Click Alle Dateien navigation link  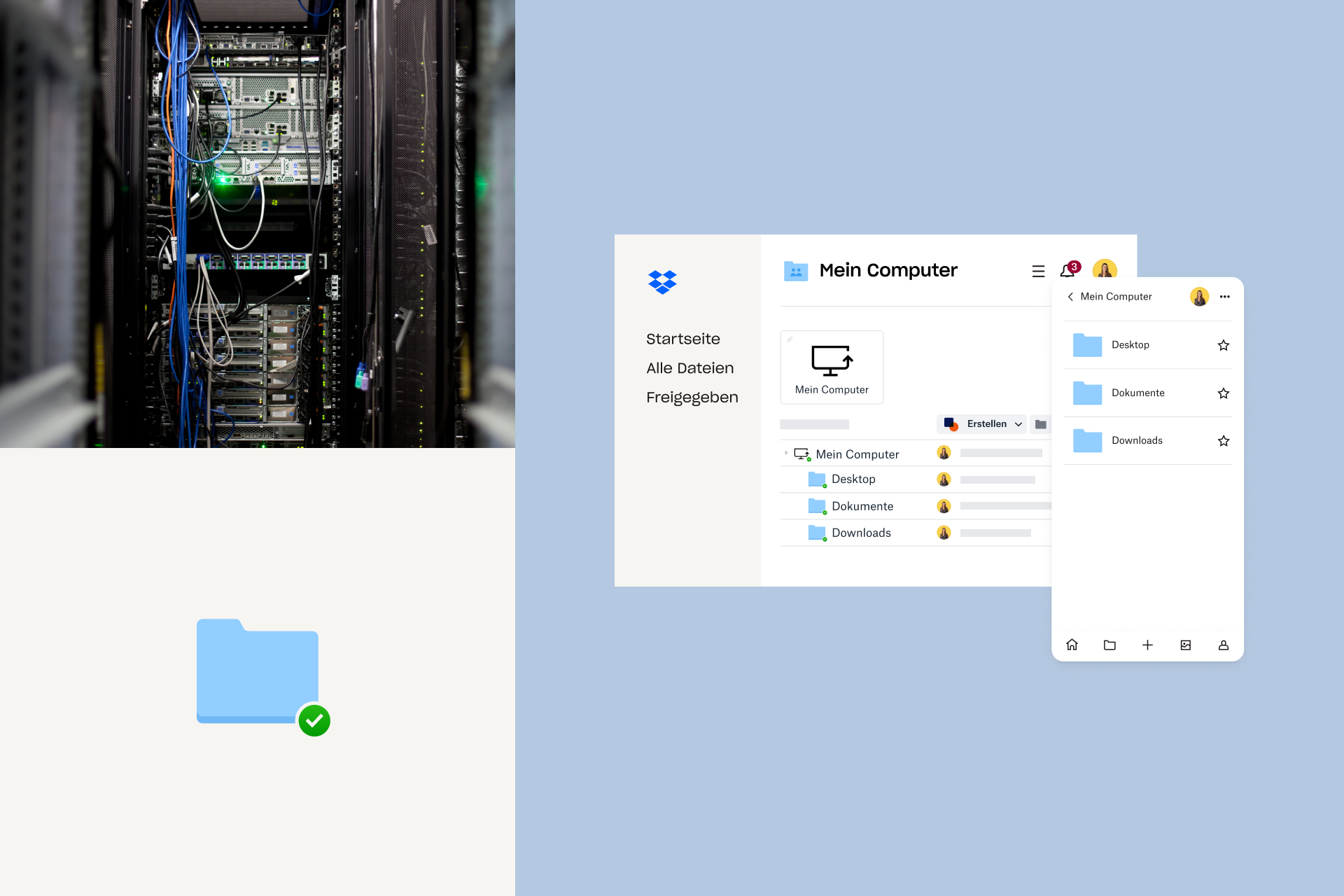[x=690, y=367]
